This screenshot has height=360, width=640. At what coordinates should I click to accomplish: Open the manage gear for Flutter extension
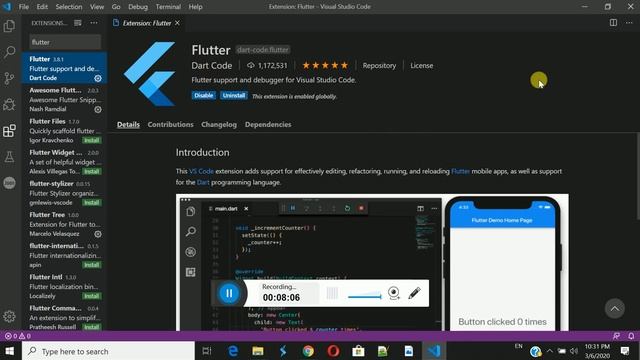click(x=98, y=78)
